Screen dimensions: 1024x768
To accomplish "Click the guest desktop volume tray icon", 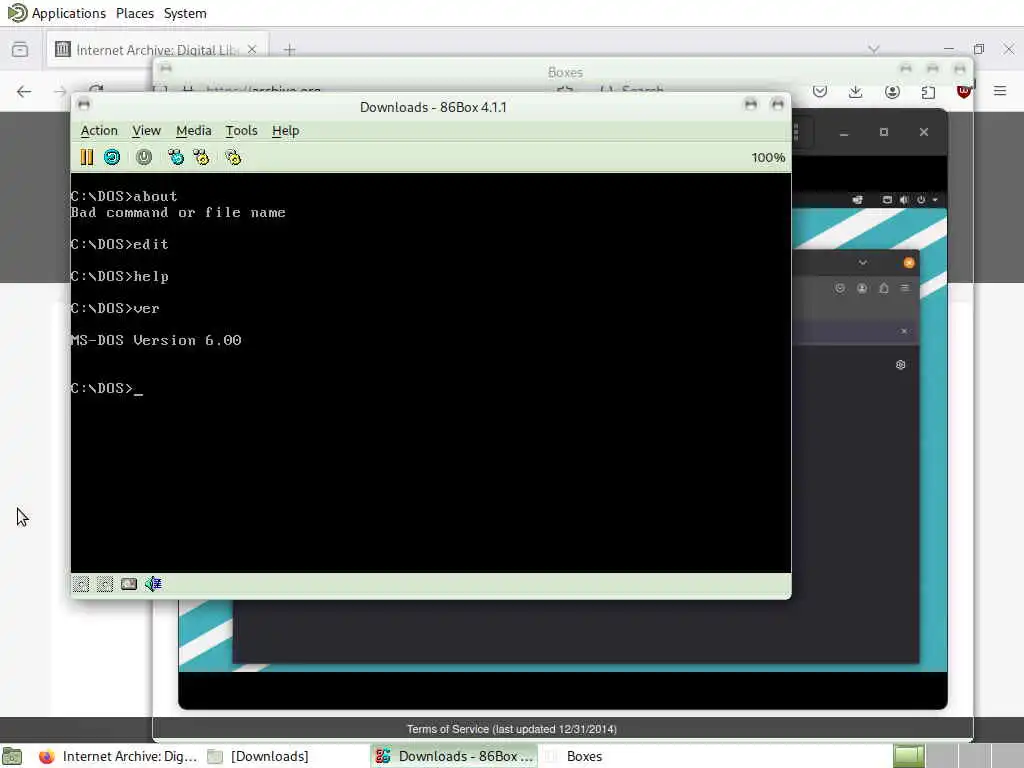I will pyautogui.click(x=904, y=200).
